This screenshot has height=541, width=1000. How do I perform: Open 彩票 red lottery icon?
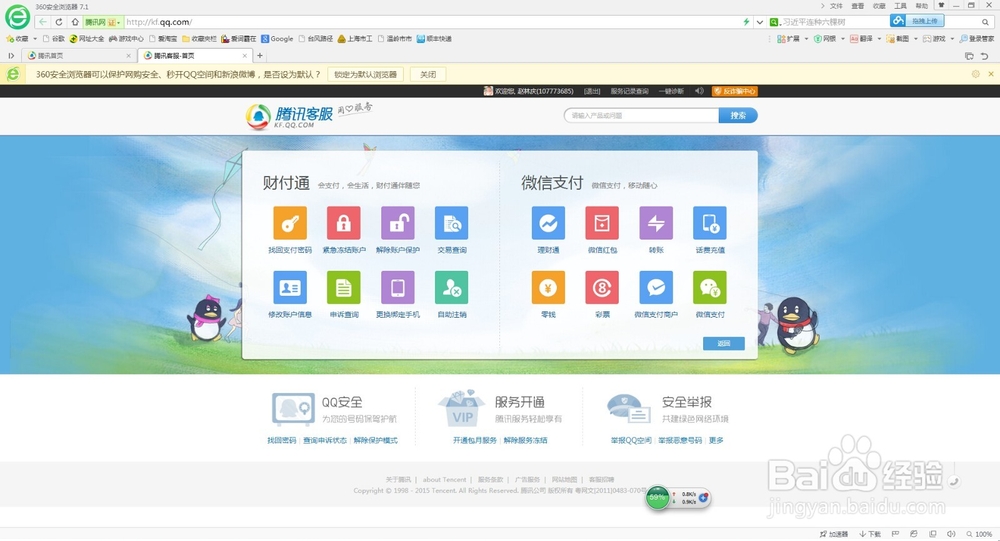point(602,288)
